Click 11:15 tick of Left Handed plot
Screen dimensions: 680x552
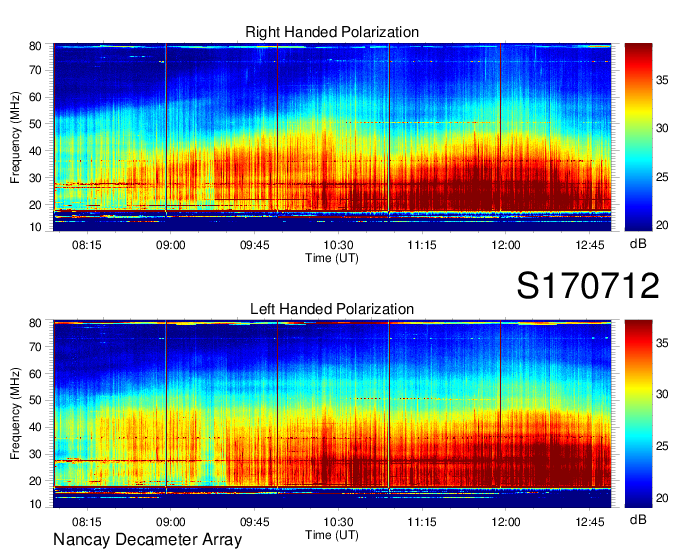(x=422, y=522)
